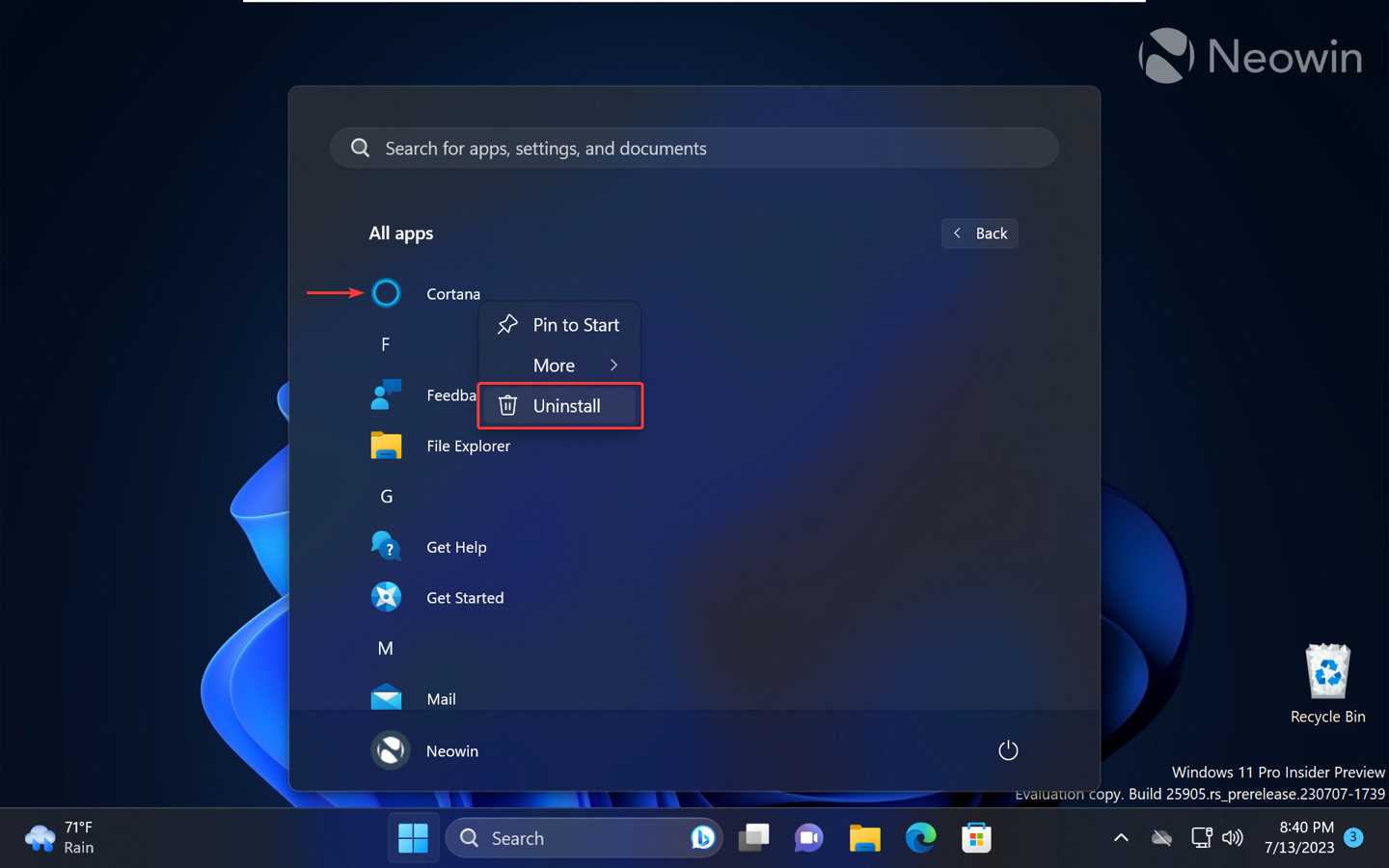
Task: Open volume settings from the system tray
Action: tap(1232, 837)
